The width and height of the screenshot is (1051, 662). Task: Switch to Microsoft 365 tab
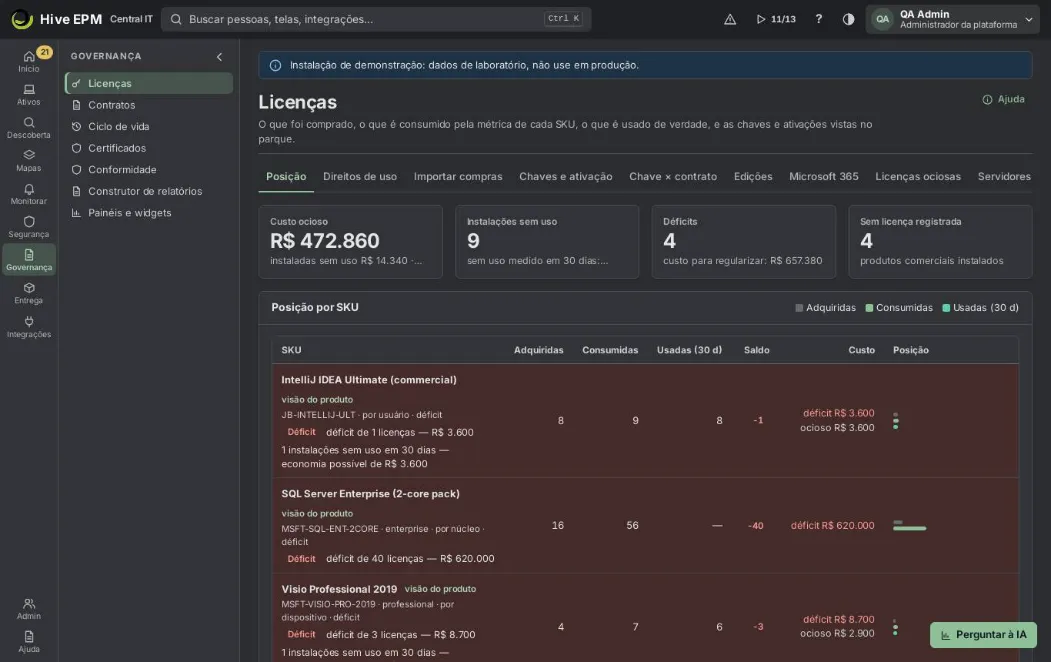click(824, 177)
